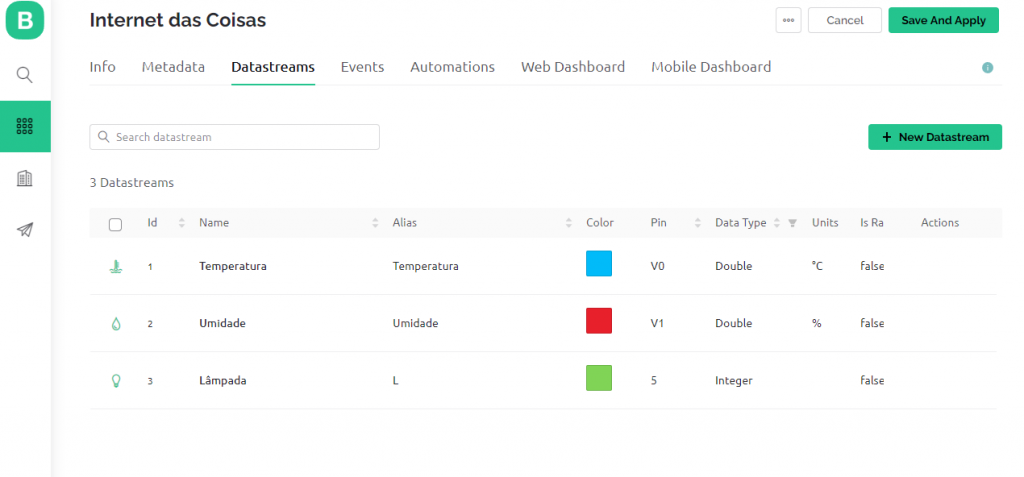Select the Datastreams tab

coord(273,67)
